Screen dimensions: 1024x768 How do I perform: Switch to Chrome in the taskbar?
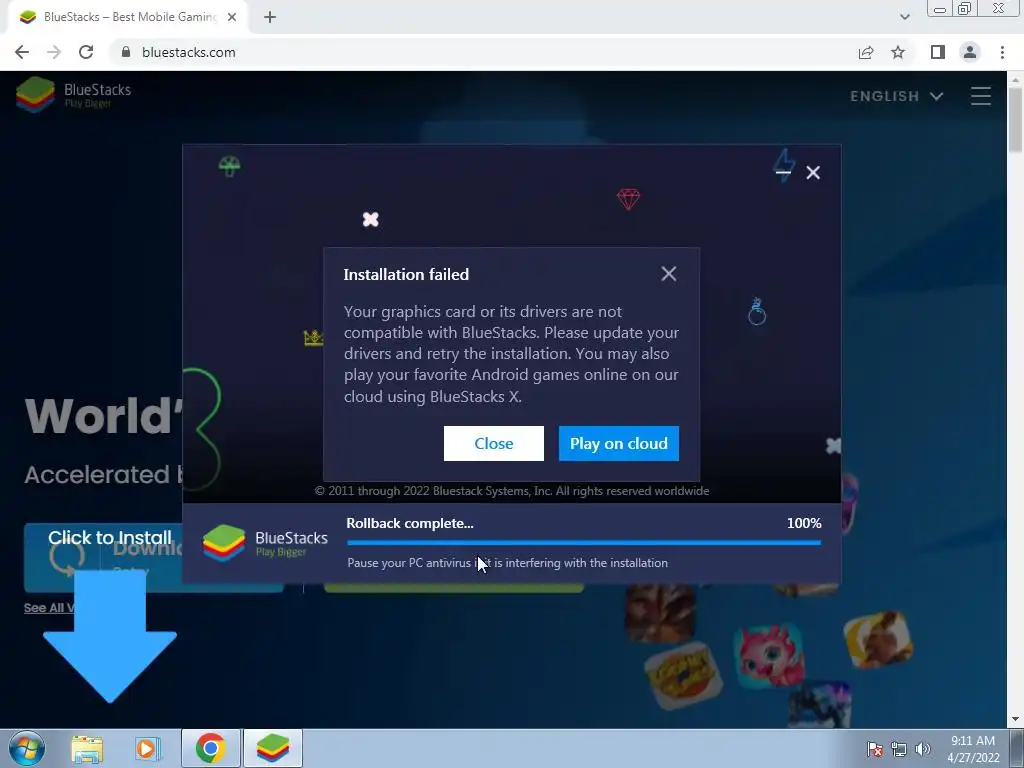210,748
